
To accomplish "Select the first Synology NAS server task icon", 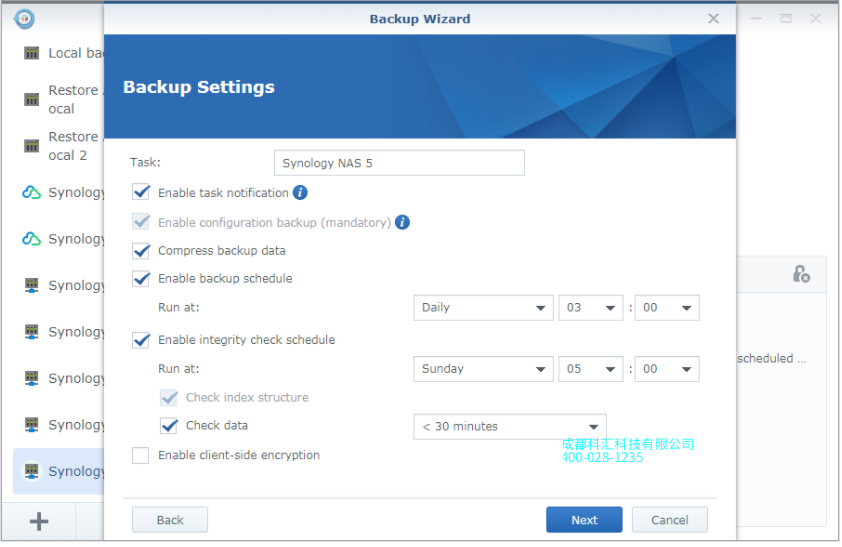I will (x=32, y=286).
